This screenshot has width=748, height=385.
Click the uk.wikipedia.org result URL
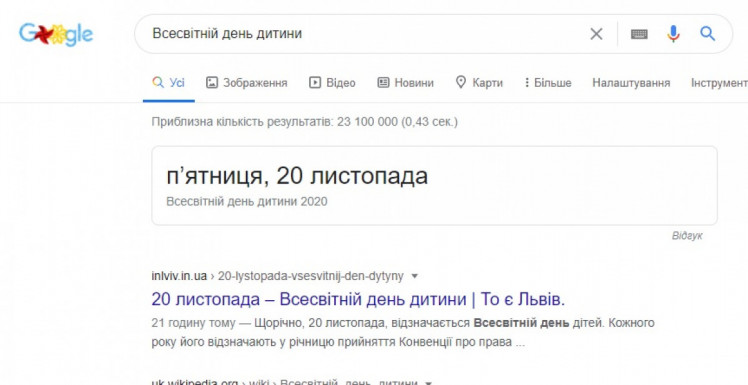point(284,382)
